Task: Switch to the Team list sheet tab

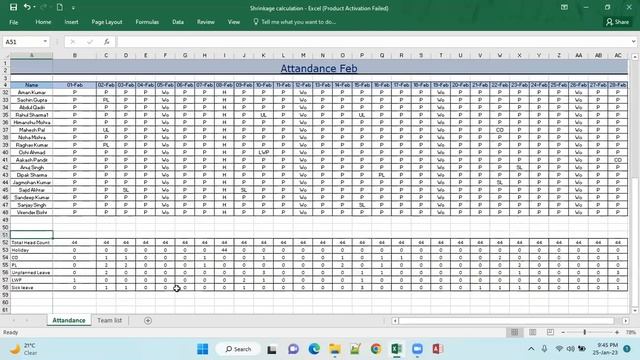Action: [109, 320]
